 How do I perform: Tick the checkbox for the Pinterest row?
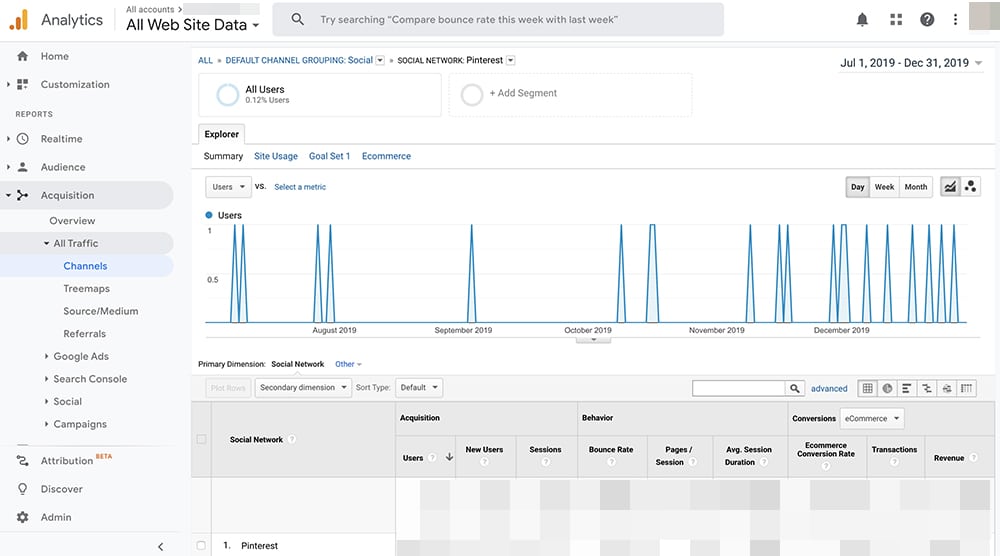coord(202,546)
